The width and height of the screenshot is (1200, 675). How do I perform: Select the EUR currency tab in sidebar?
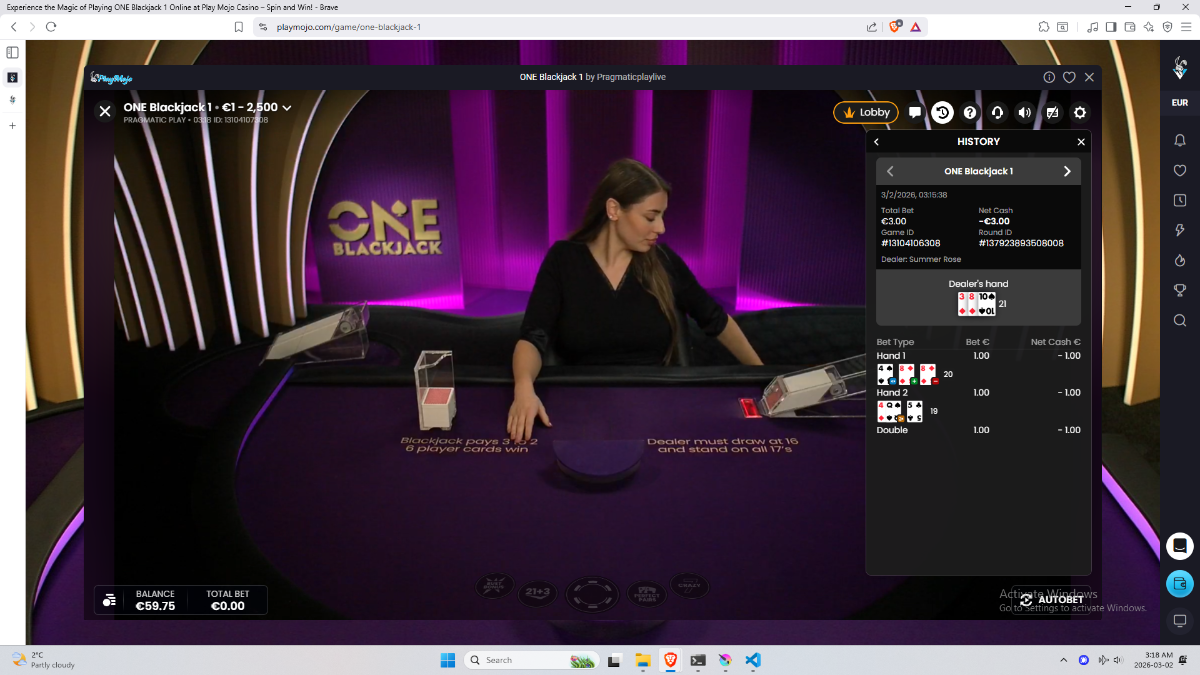pyautogui.click(x=1180, y=103)
